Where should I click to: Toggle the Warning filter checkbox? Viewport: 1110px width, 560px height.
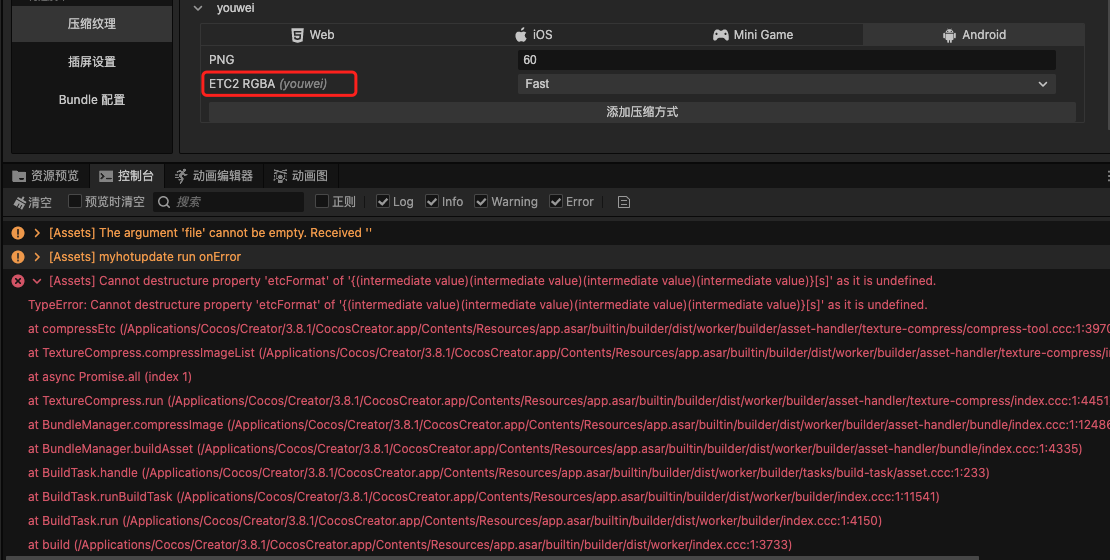481,202
